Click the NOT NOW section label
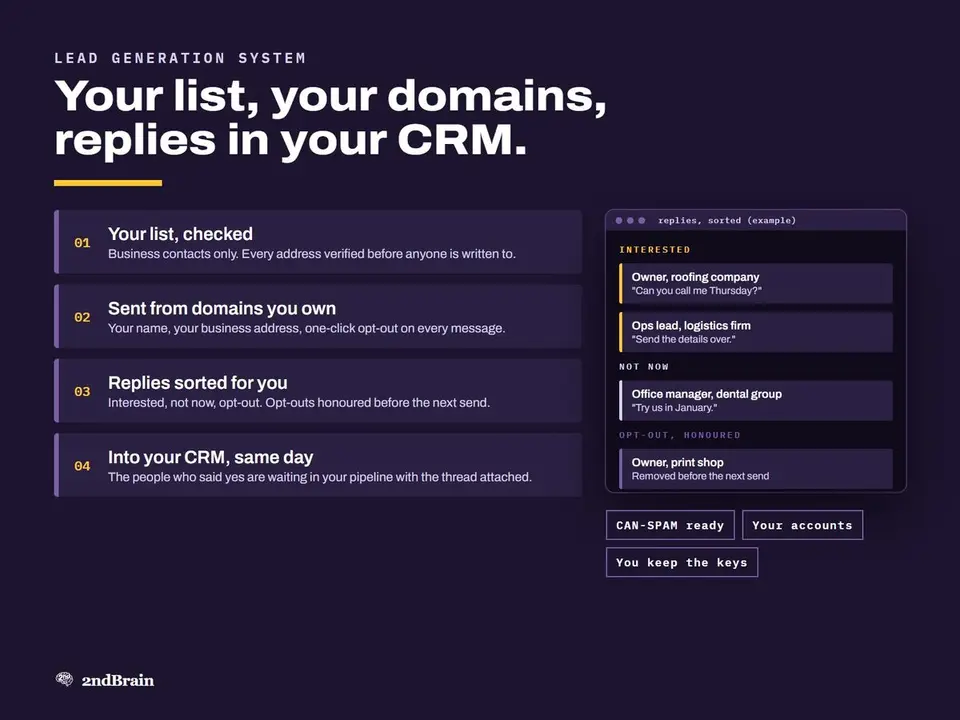 (x=643, y=367)
